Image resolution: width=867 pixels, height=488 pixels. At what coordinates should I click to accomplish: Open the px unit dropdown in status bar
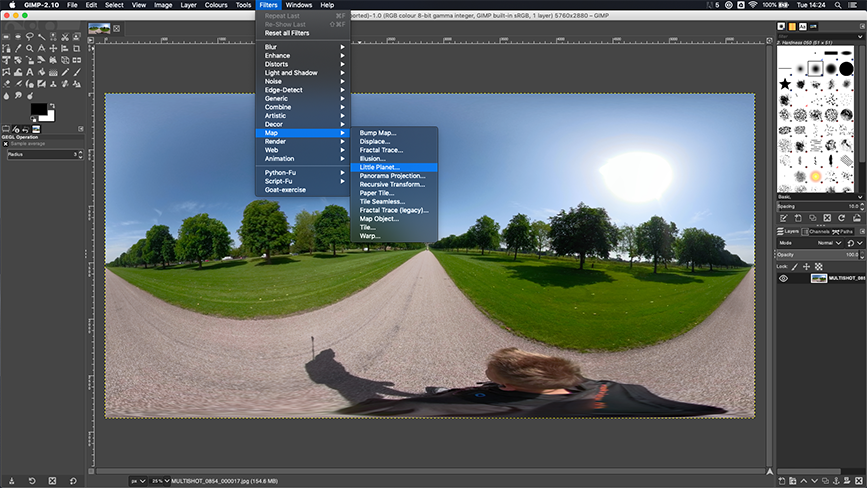[138, 481]
